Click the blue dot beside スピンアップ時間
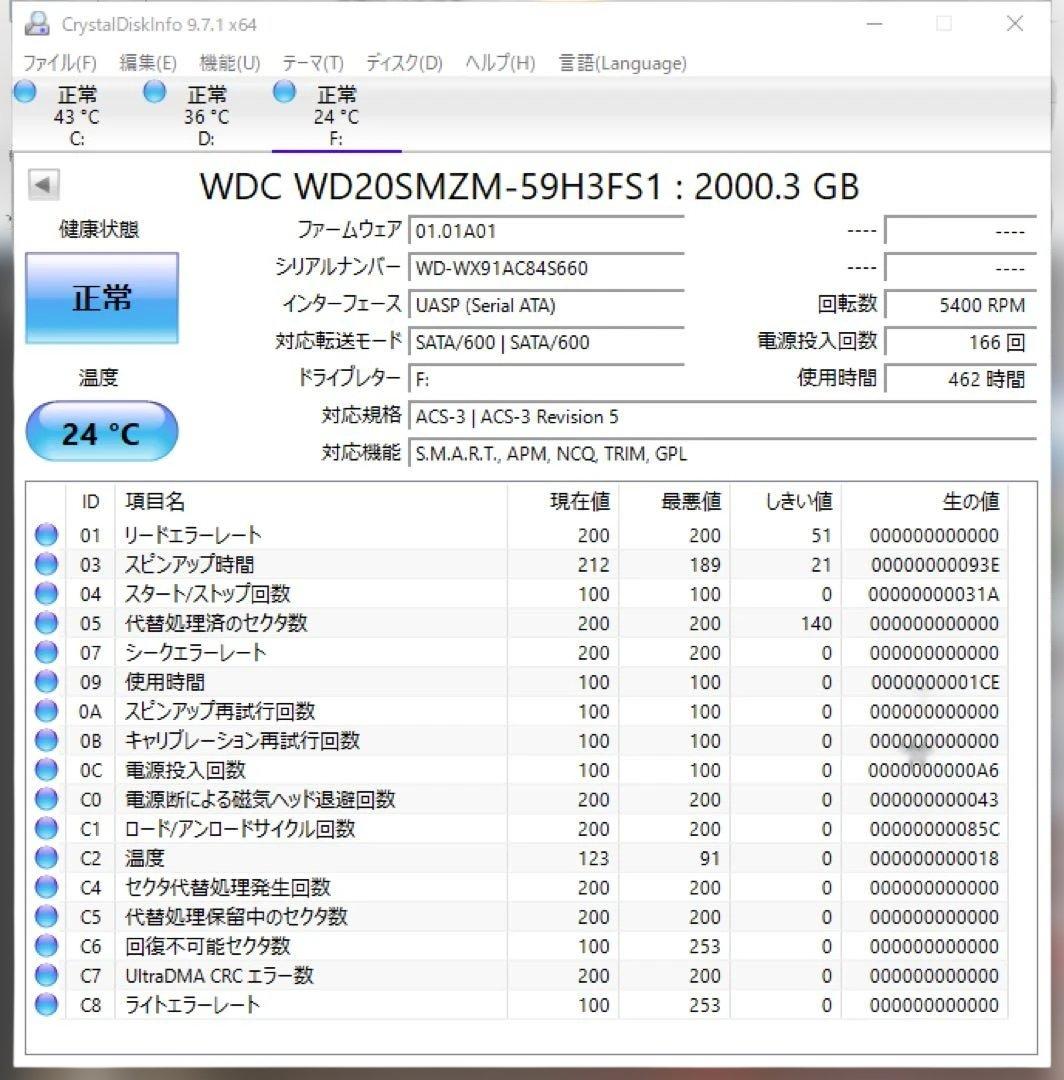 pos(46,564)
